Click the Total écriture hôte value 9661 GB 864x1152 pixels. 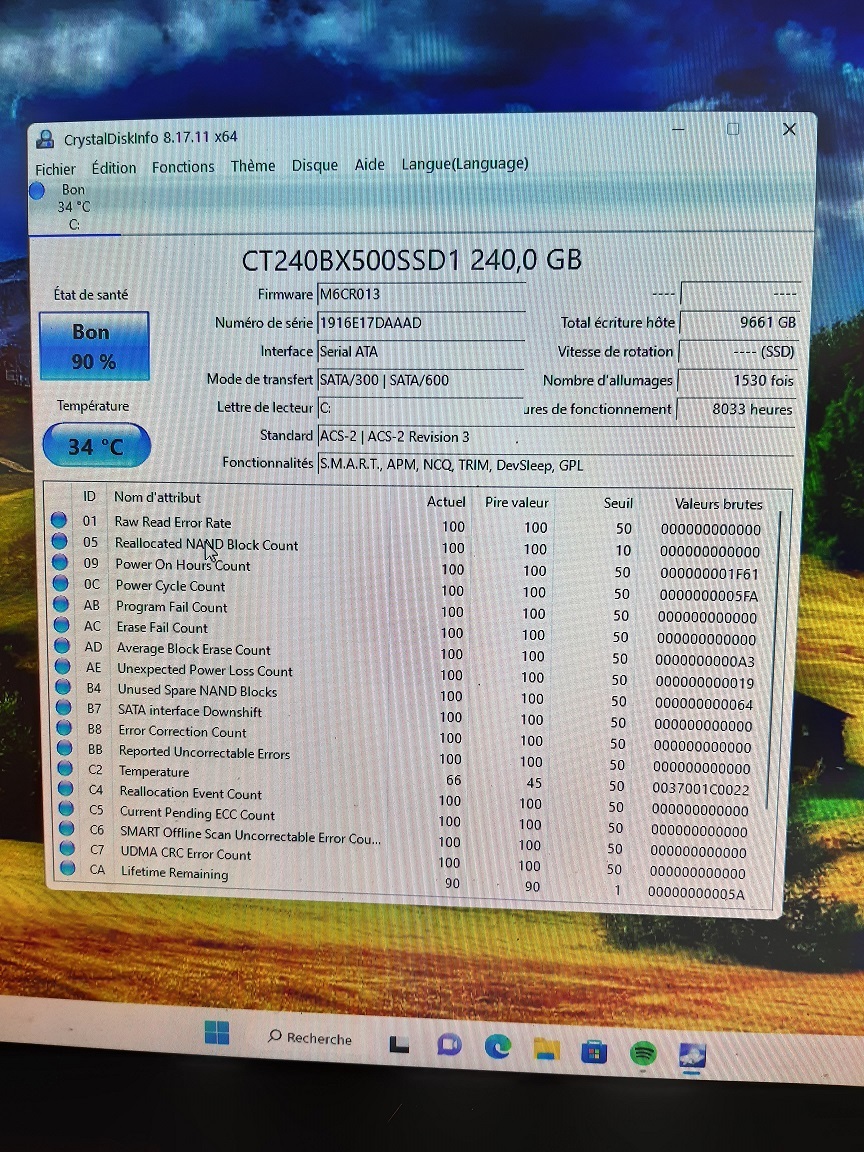739,323
